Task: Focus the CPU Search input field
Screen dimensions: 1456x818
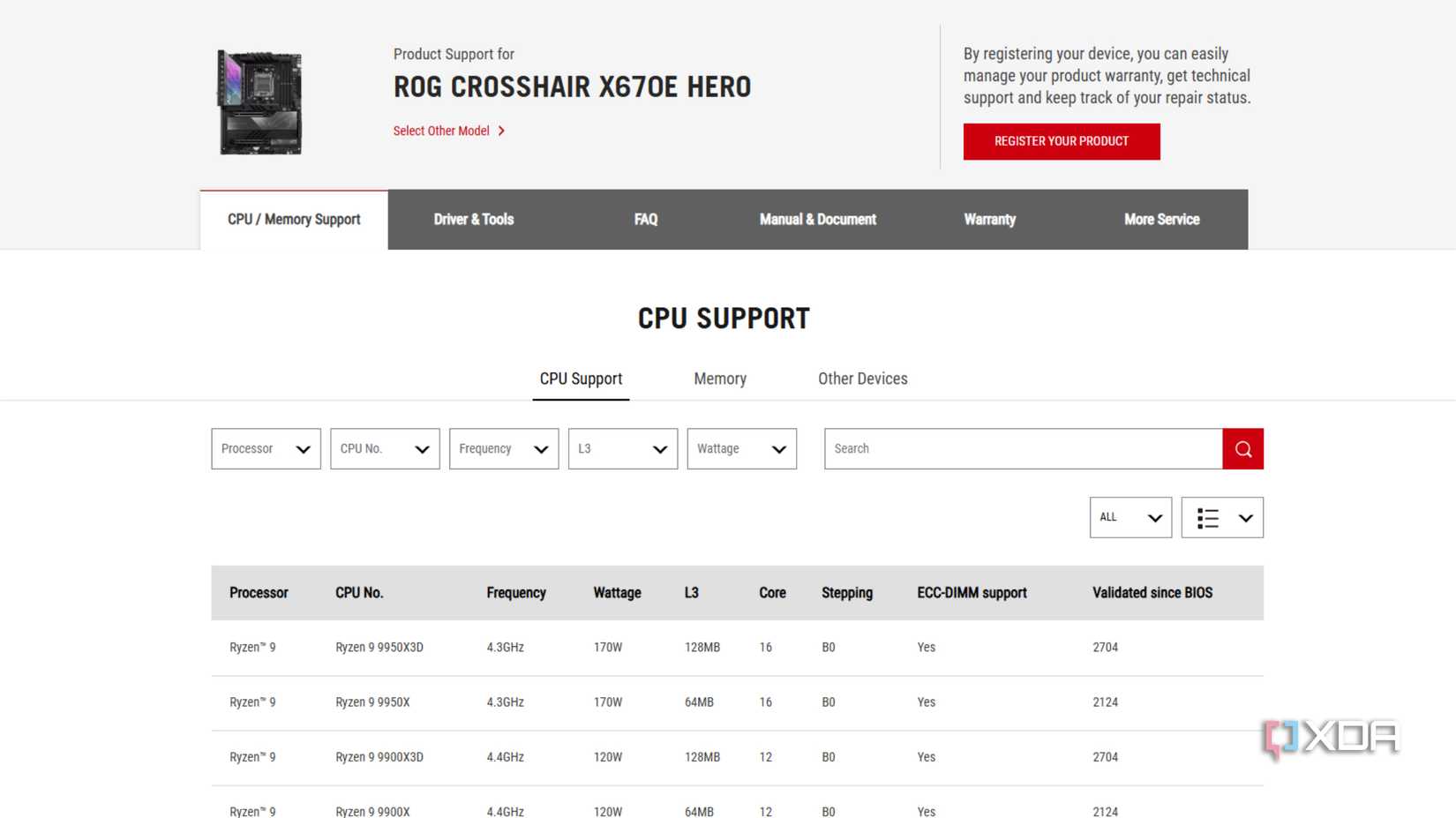Action: pyautogui.click(x=1024, y=449)
